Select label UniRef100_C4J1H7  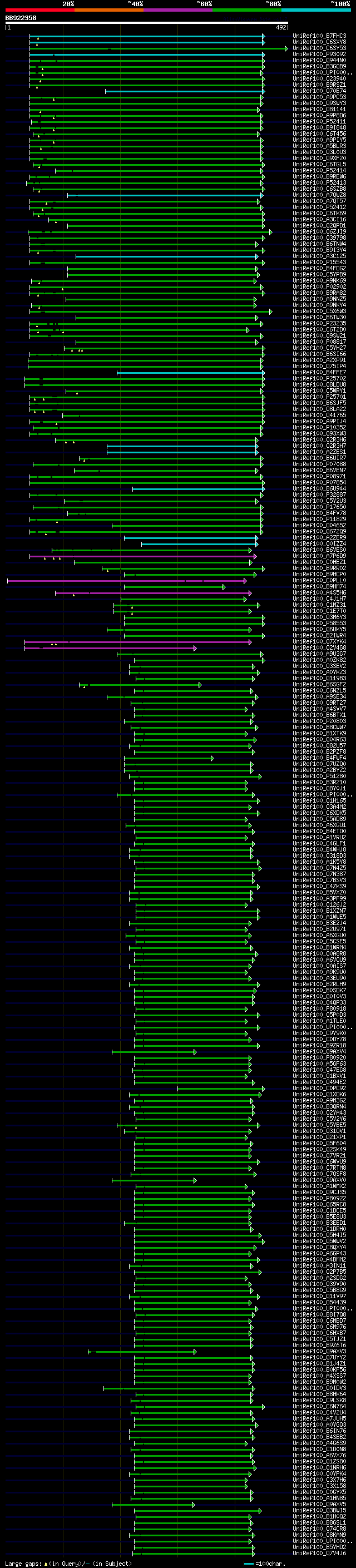[319, 599]
